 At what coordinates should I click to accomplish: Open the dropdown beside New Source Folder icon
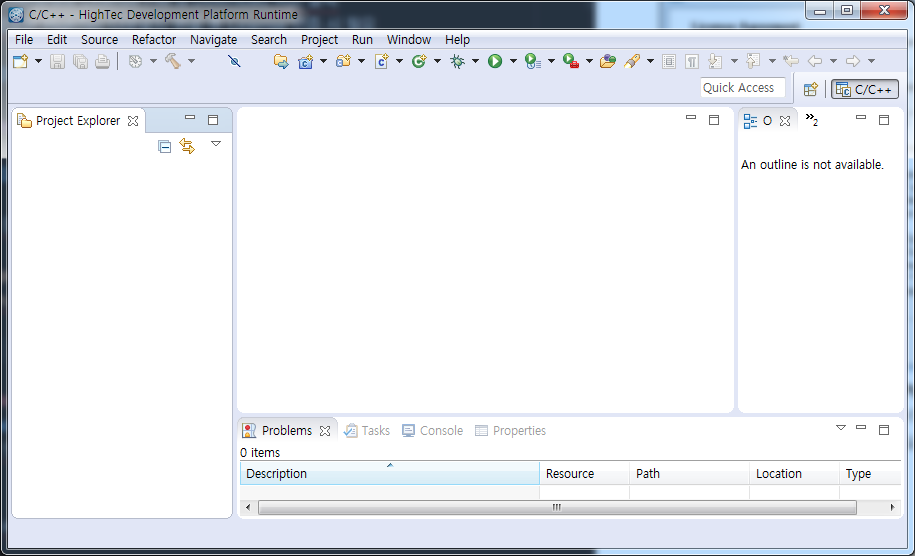coord(361,61)
